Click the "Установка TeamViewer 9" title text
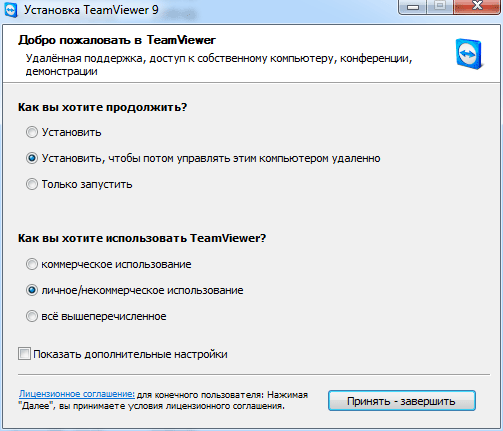503x431 pixels. (91, 10)
